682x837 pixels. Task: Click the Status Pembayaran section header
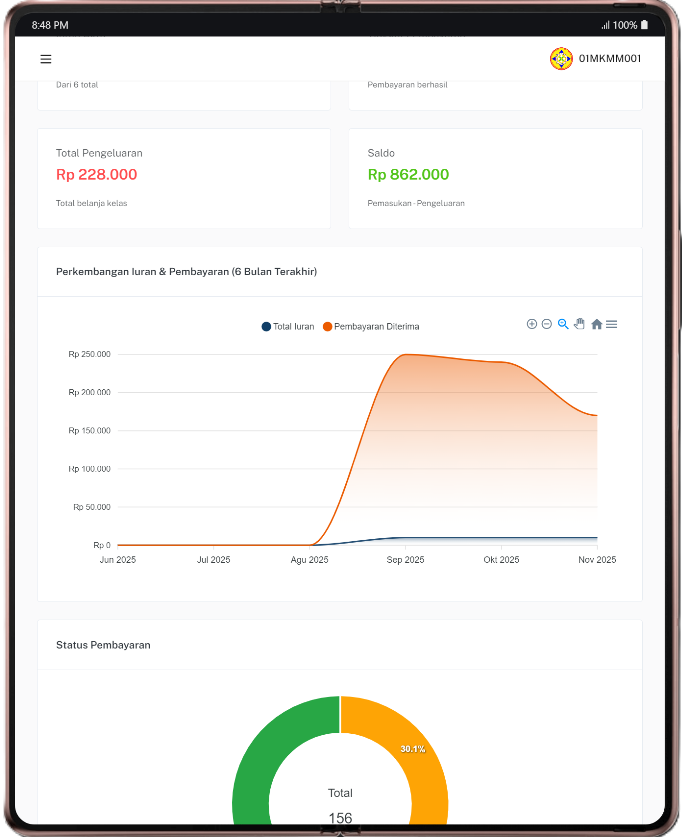point(103,645)
